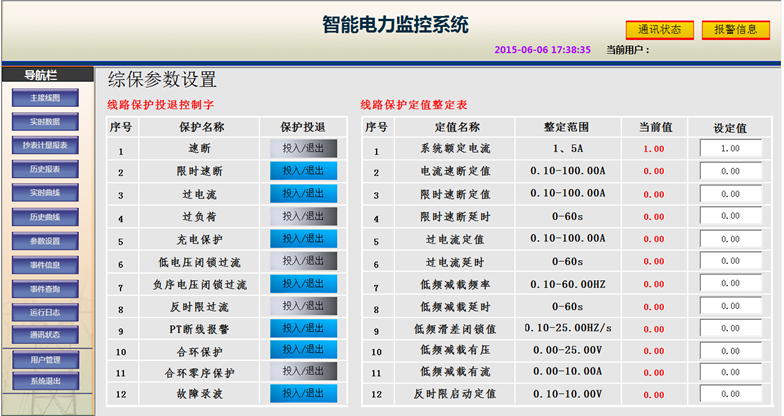Toggle 投入/退出 for 速断 protection
This screenshot has height=416, width=784.
[303, 148]
